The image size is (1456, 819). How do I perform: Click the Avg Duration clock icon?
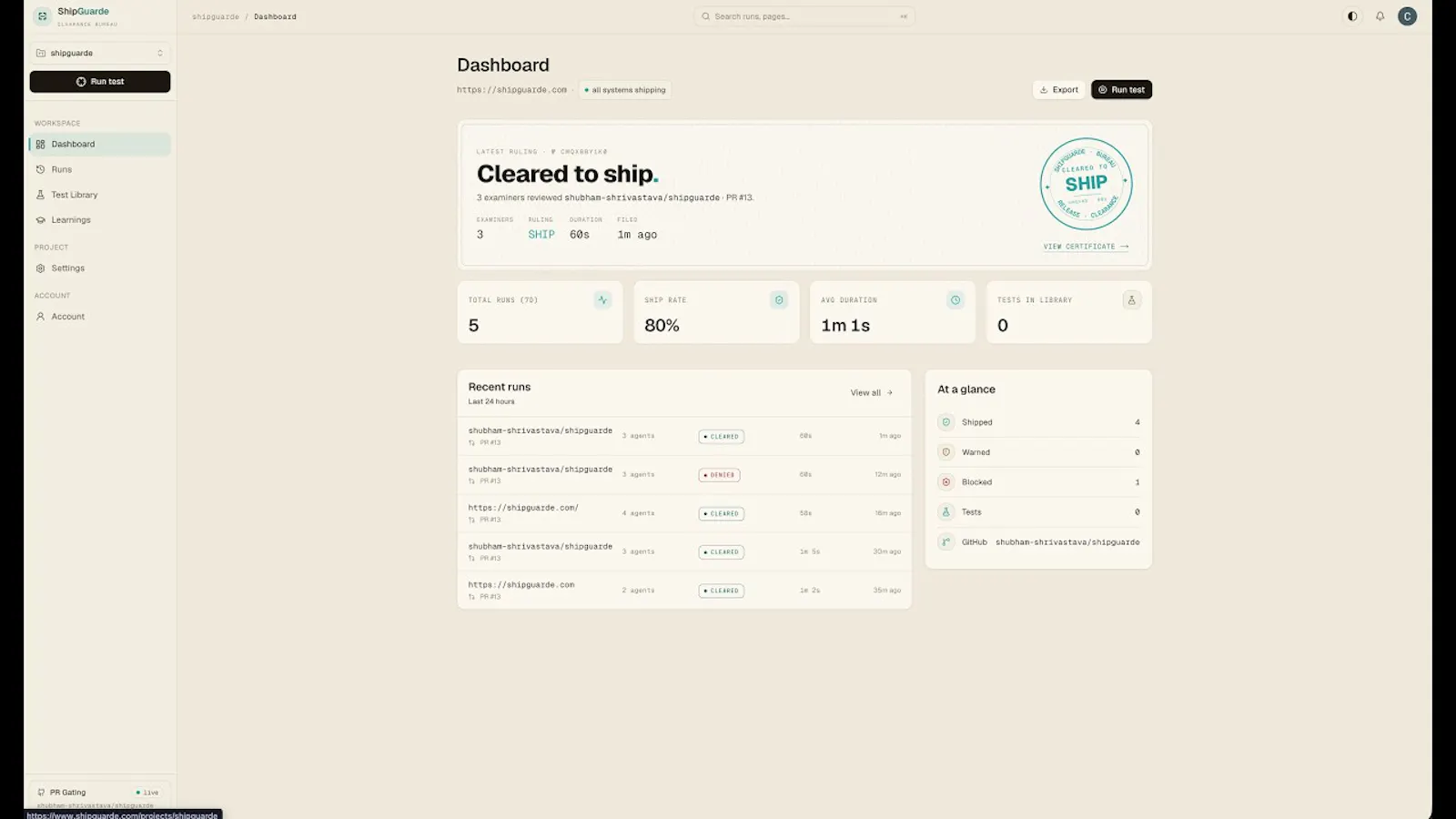tap(955, 299)
